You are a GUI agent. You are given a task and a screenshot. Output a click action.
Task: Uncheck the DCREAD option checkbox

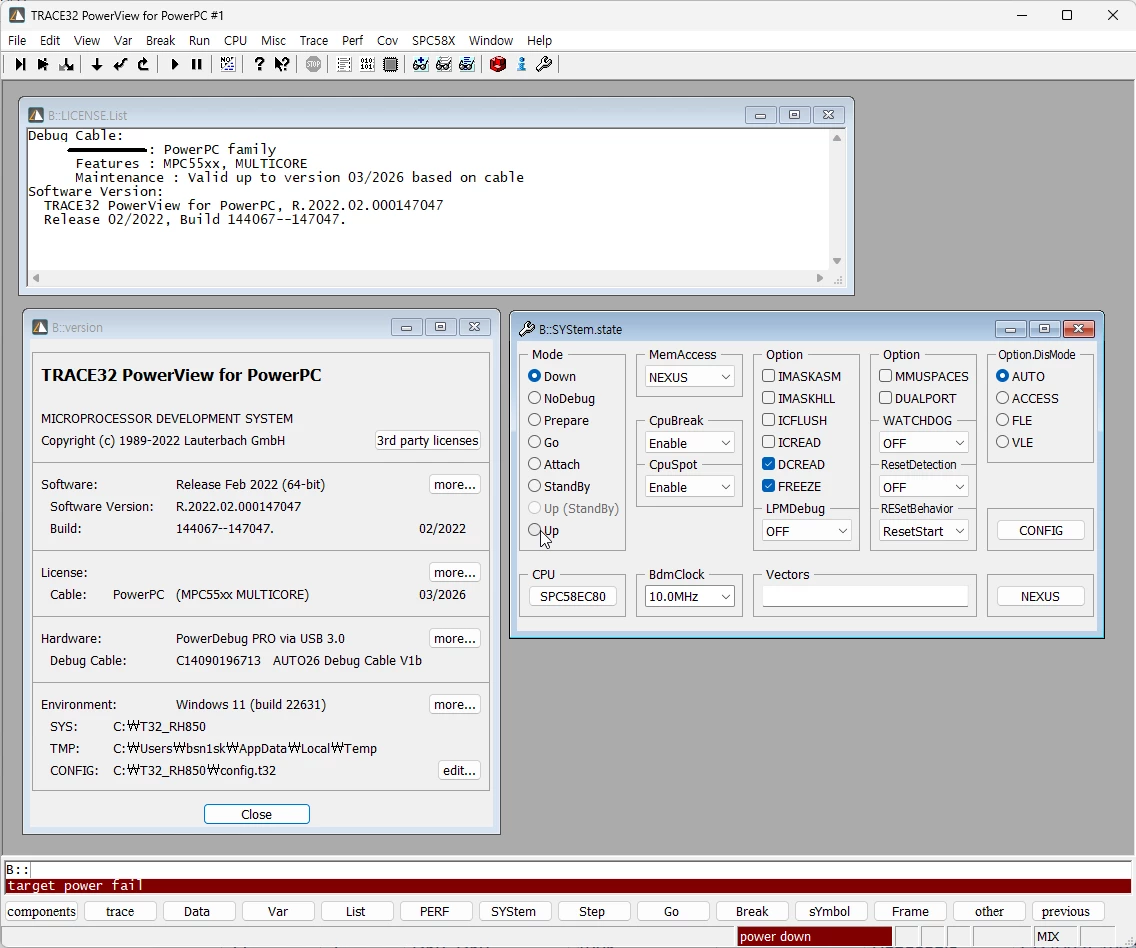click(769, 464)
